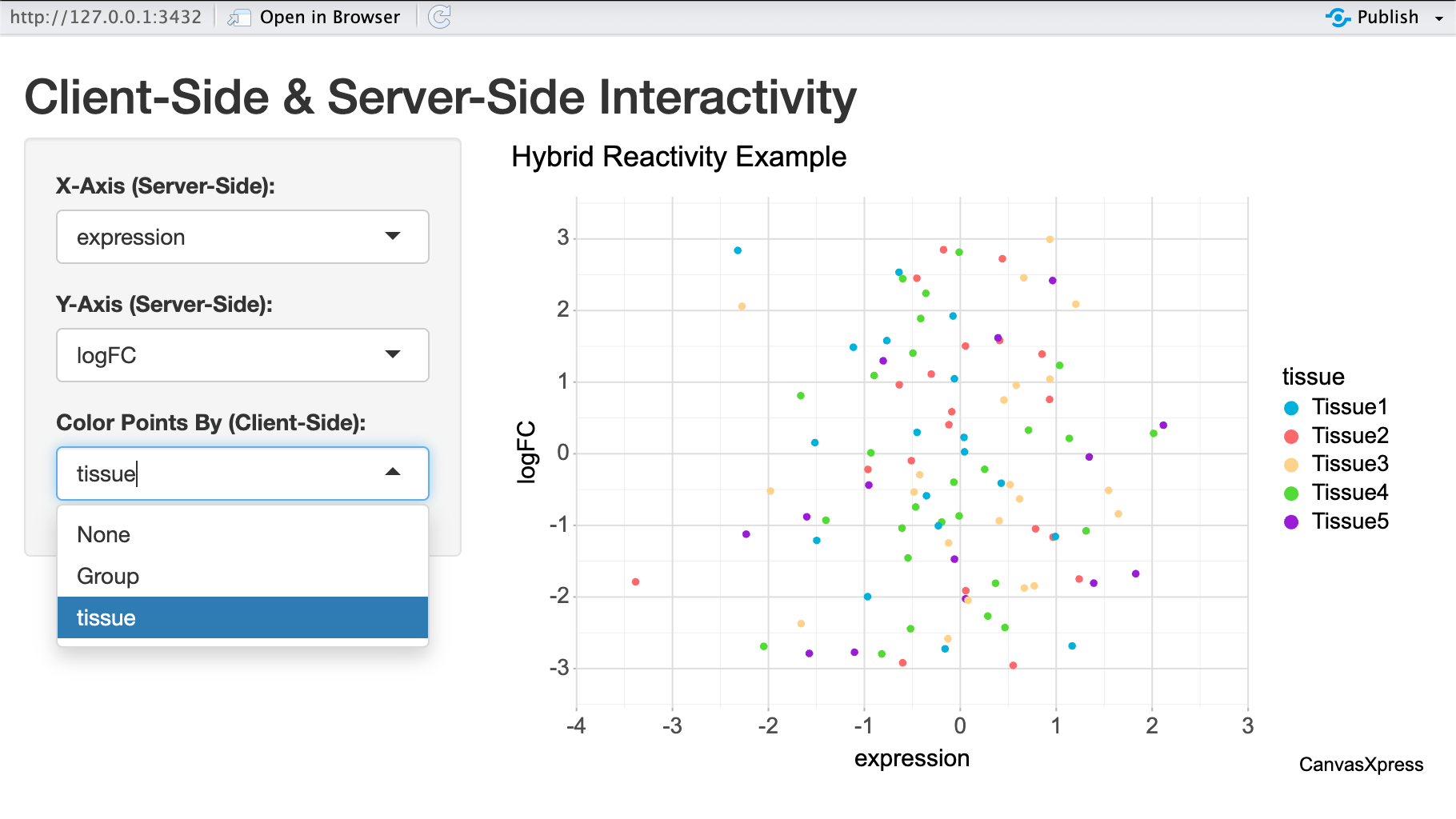
Task: Collapse the Color Points By dropdown arrow
Action: click(392, 473)
